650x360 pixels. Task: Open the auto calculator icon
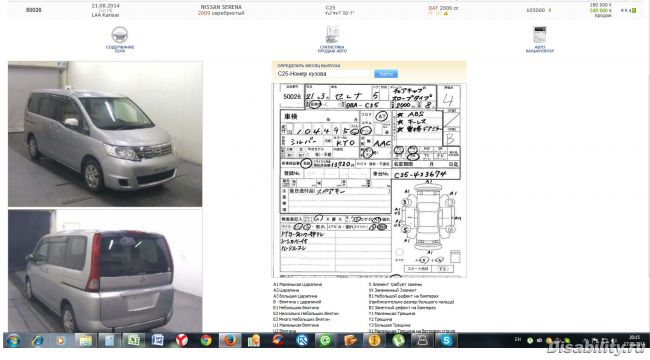539,34
